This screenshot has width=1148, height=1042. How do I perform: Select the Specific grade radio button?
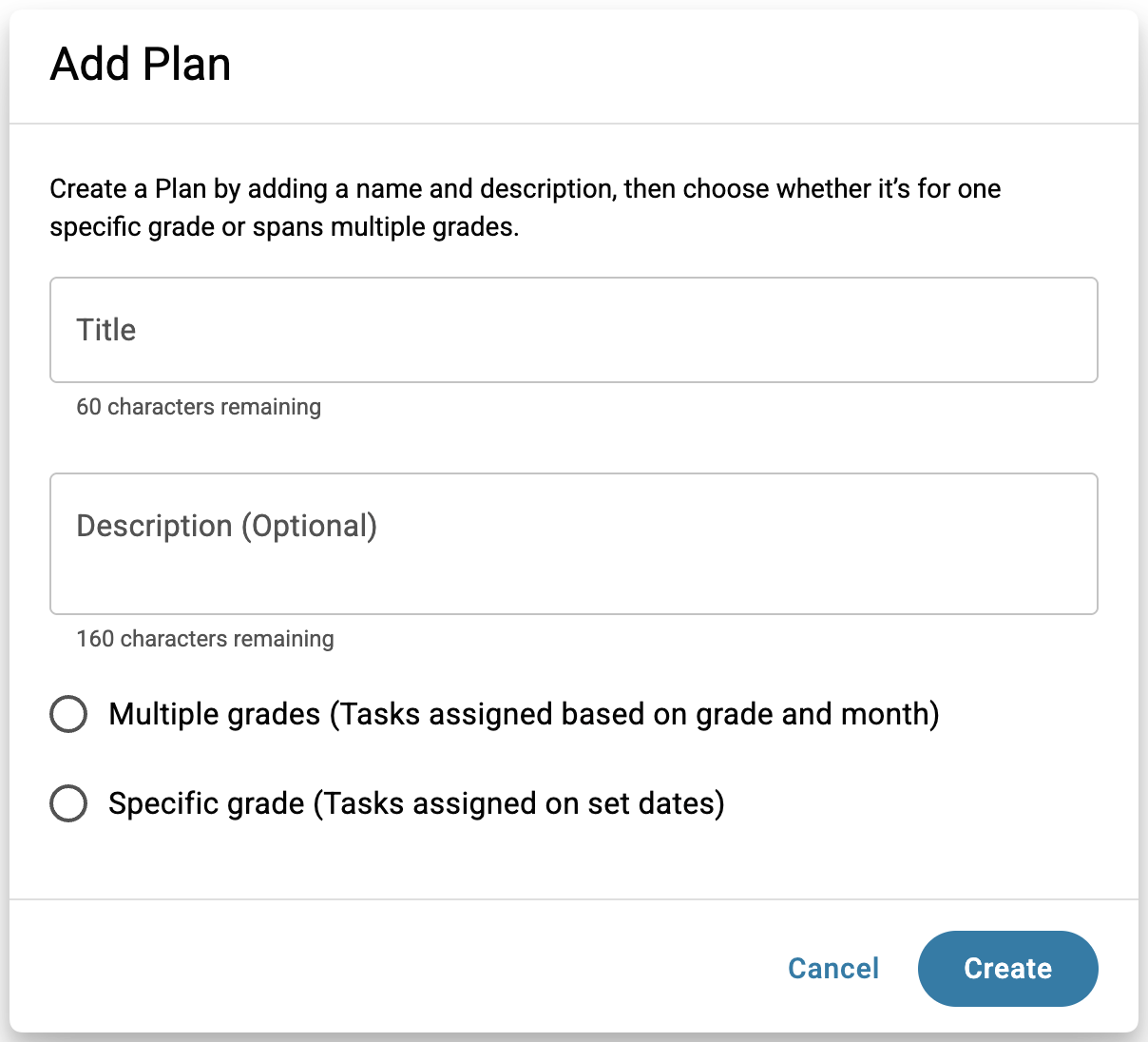[x=68, y=803]
